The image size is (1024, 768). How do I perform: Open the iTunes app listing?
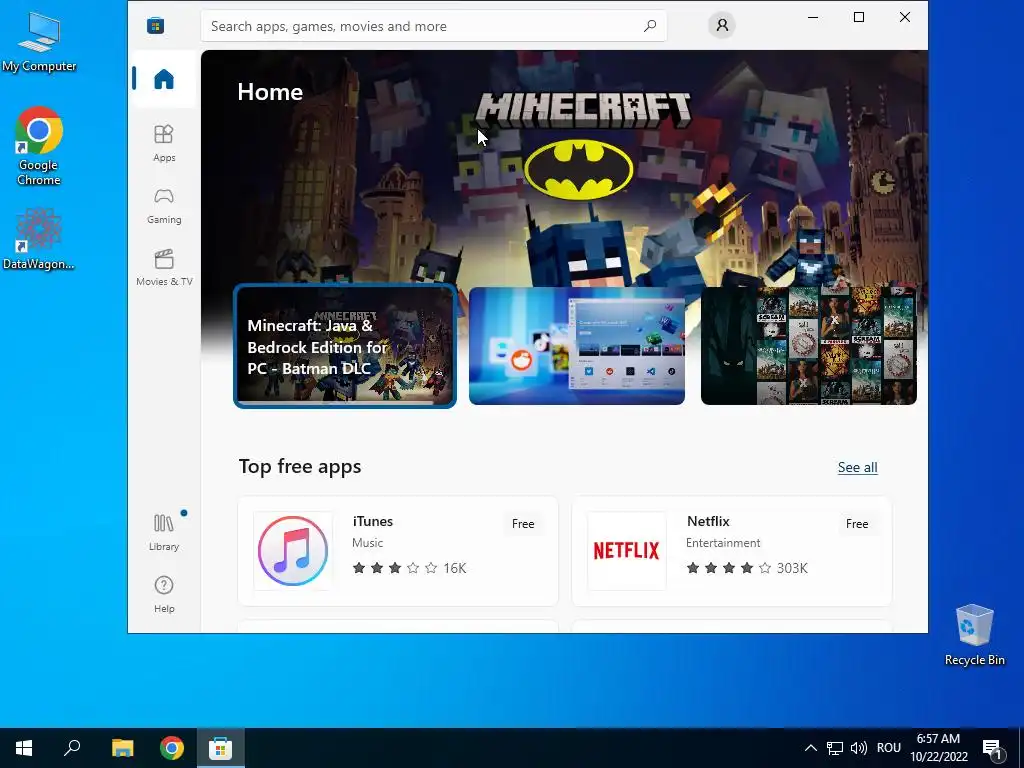[398, 551]
